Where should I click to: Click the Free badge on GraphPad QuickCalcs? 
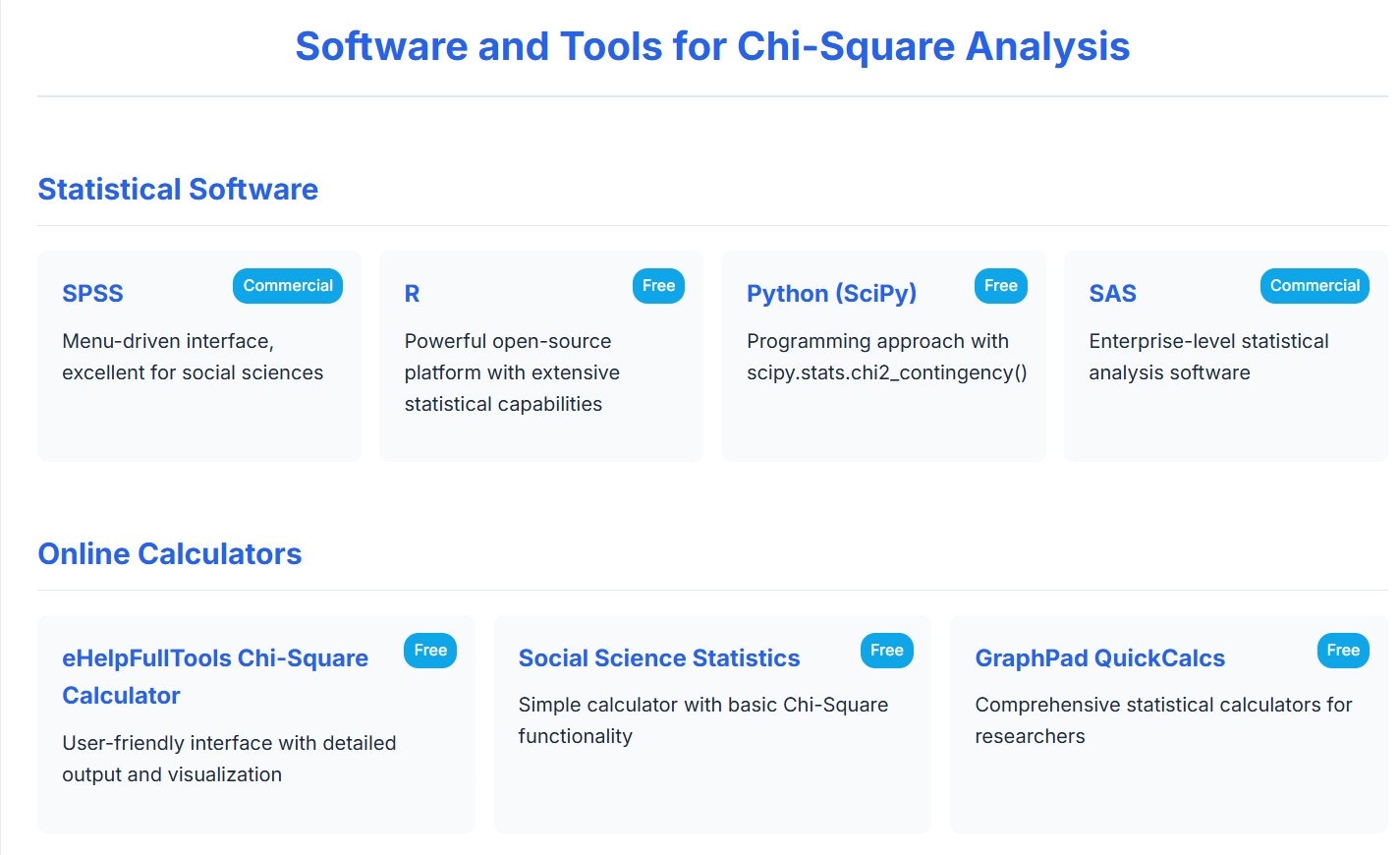(1342, 650)
